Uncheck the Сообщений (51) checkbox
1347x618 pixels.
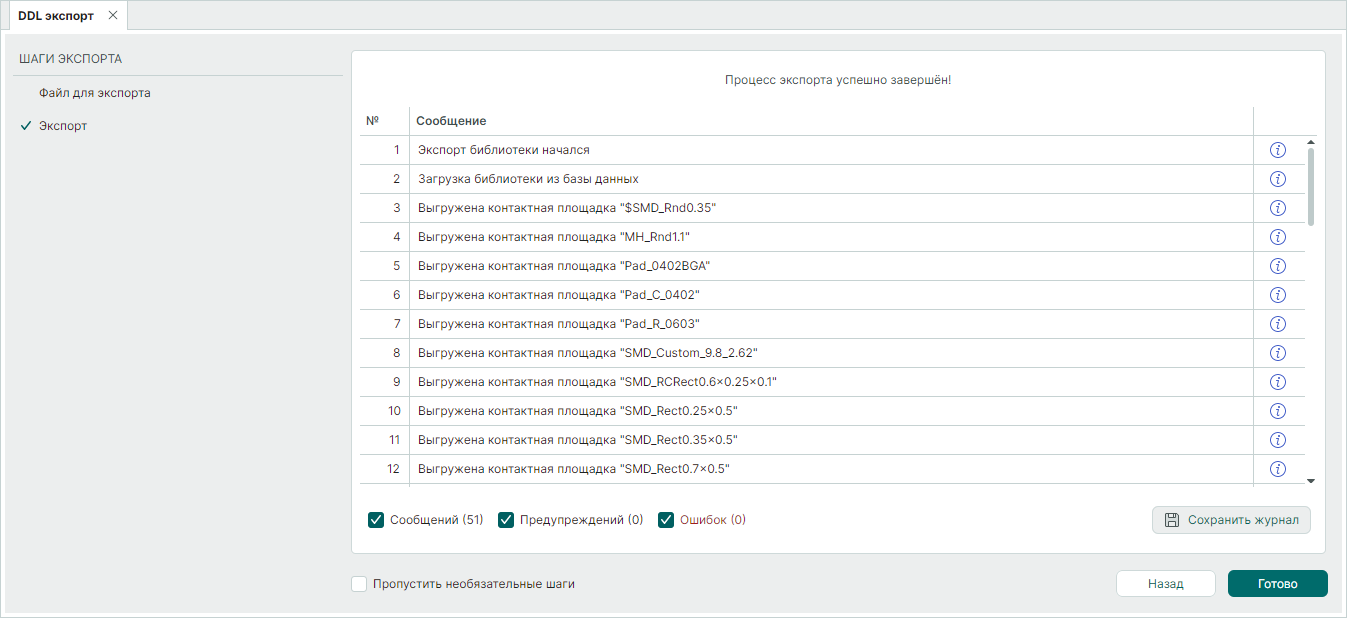coord(376,520)
